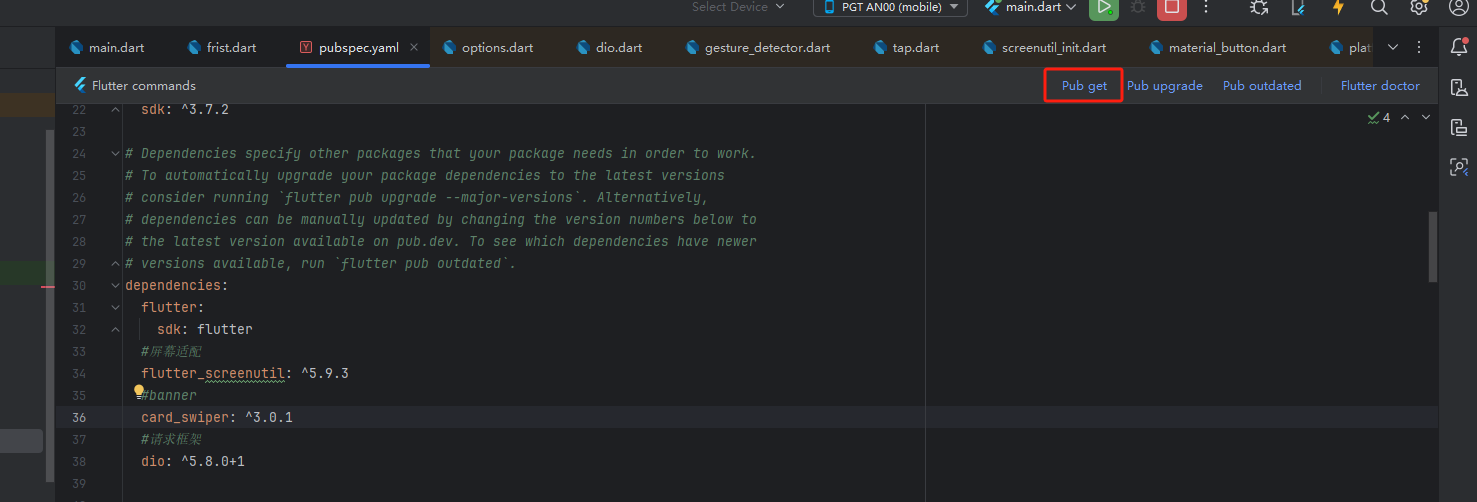
Task: Click the lightbulb intention icon on line 35
Action: (139, 392)
